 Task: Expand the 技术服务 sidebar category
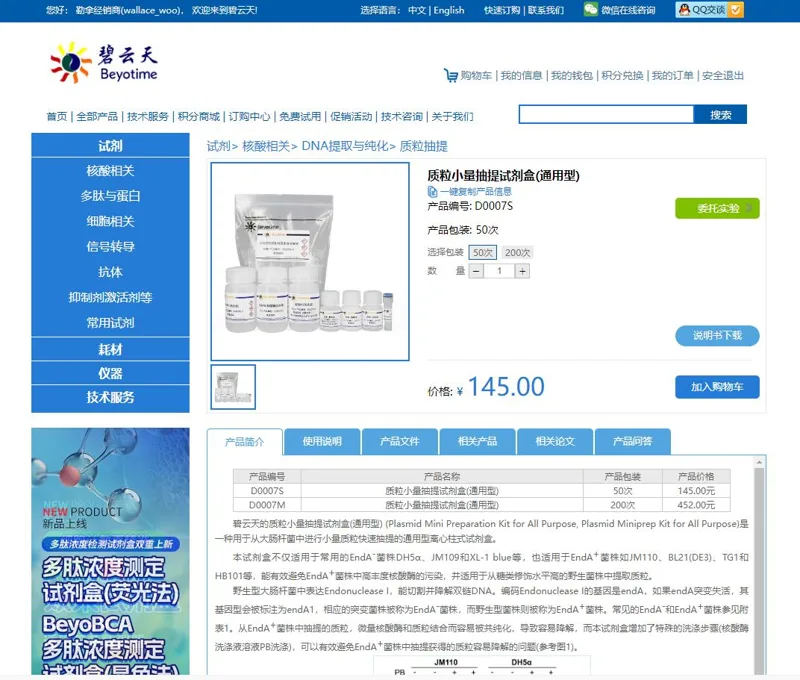[110, 397]
